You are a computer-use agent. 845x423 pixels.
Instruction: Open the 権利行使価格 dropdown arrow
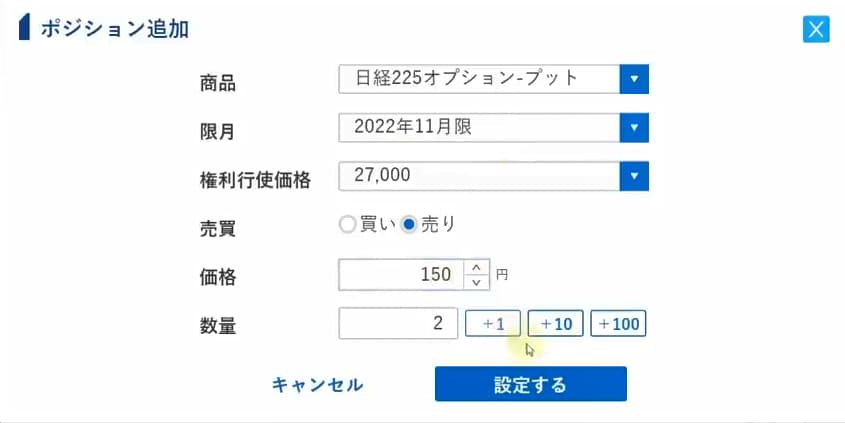634,177
